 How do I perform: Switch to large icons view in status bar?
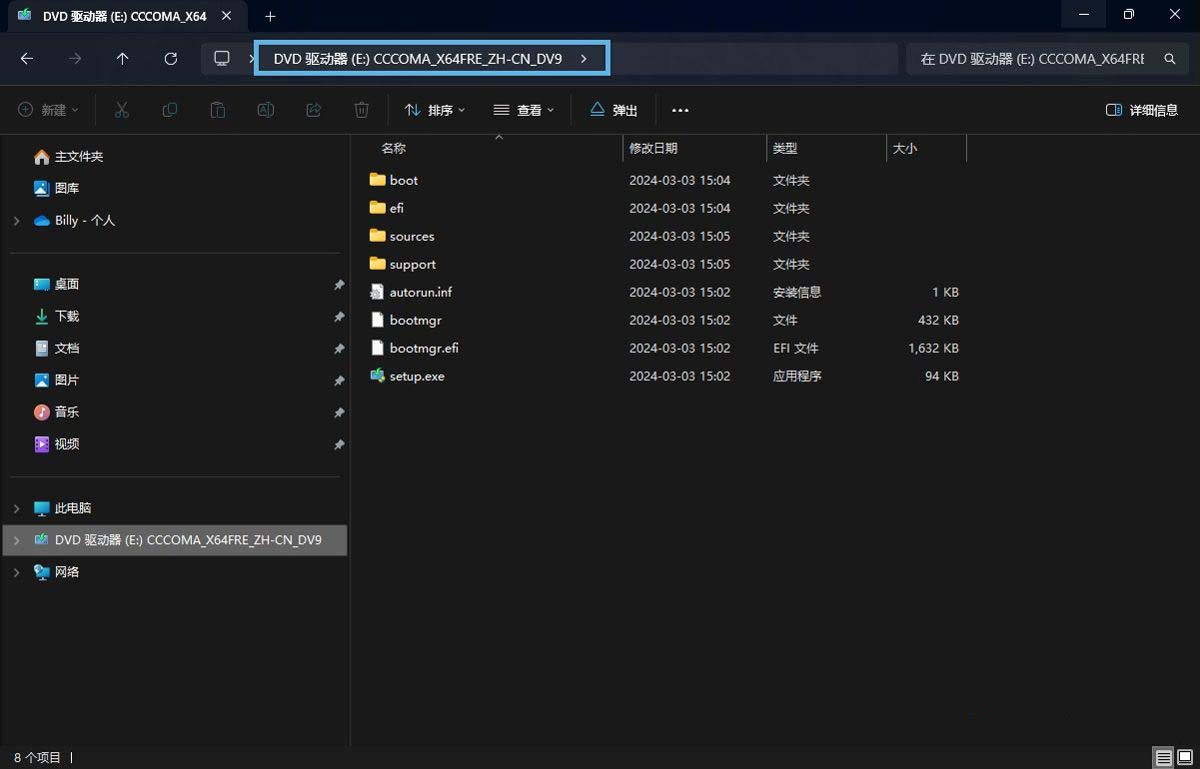pyautogui.click(x=1185, y=757)
